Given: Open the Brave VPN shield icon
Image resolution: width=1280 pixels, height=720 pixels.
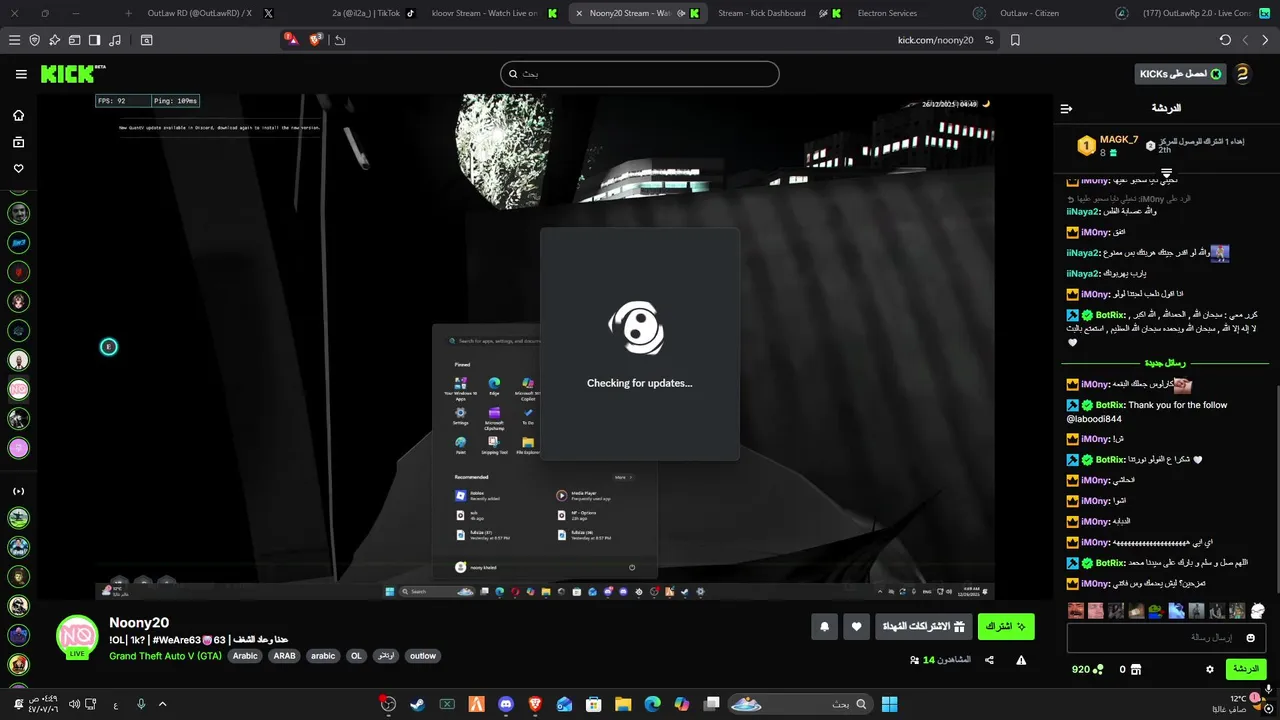Looking at the screenshot, I should pos(35,40).
